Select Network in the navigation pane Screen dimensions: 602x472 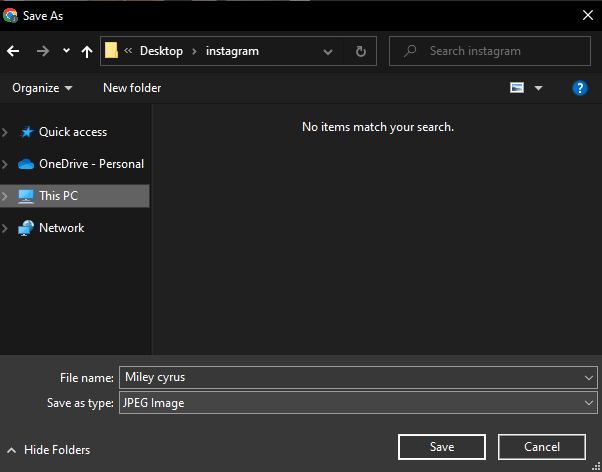coord(61,228)
